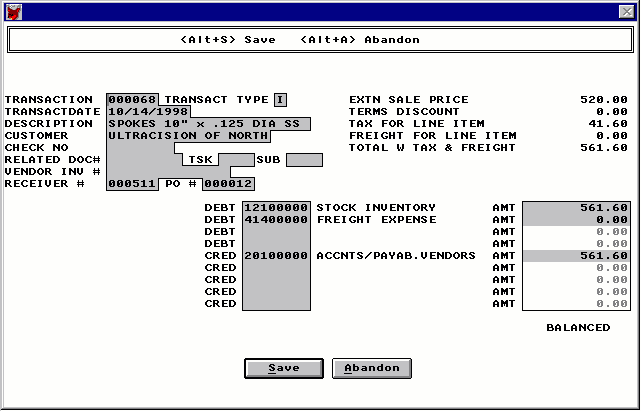Click the empty Check No field
Screen dimensions: 641x411
click(x=141, y=148)
